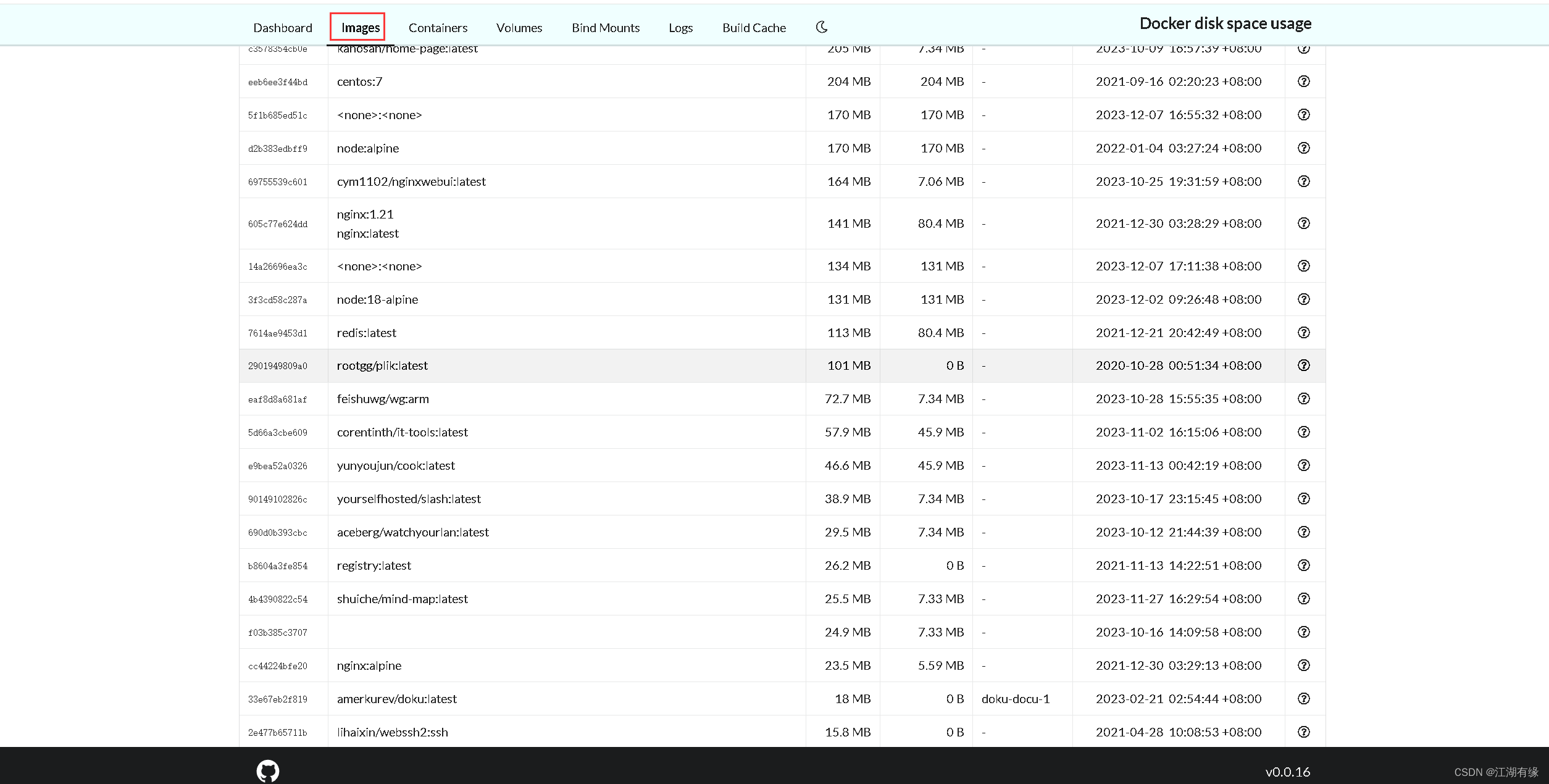Open GitHub logo link in footer

pos(267,771)
